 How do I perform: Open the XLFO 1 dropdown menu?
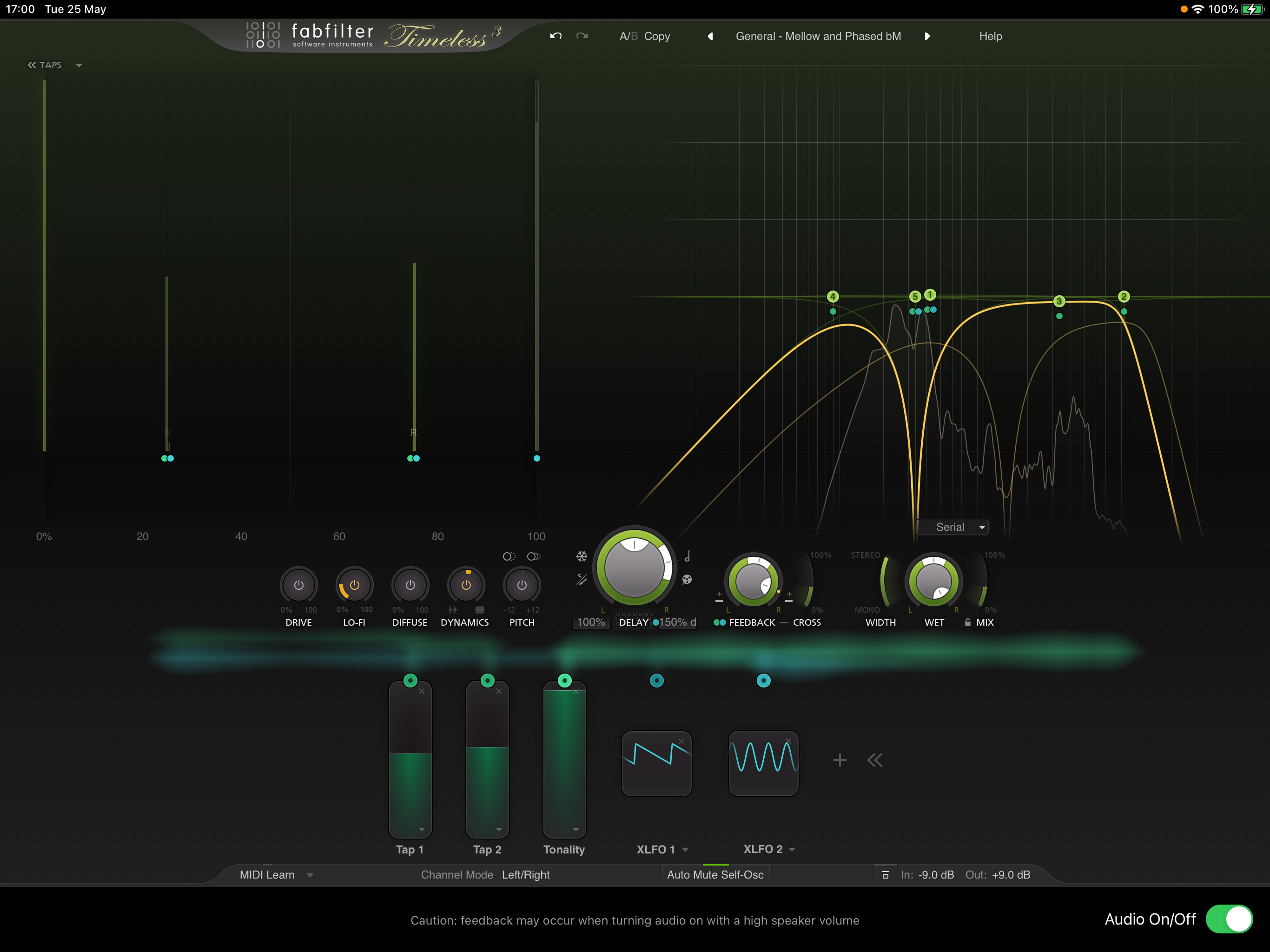[685, 850]
